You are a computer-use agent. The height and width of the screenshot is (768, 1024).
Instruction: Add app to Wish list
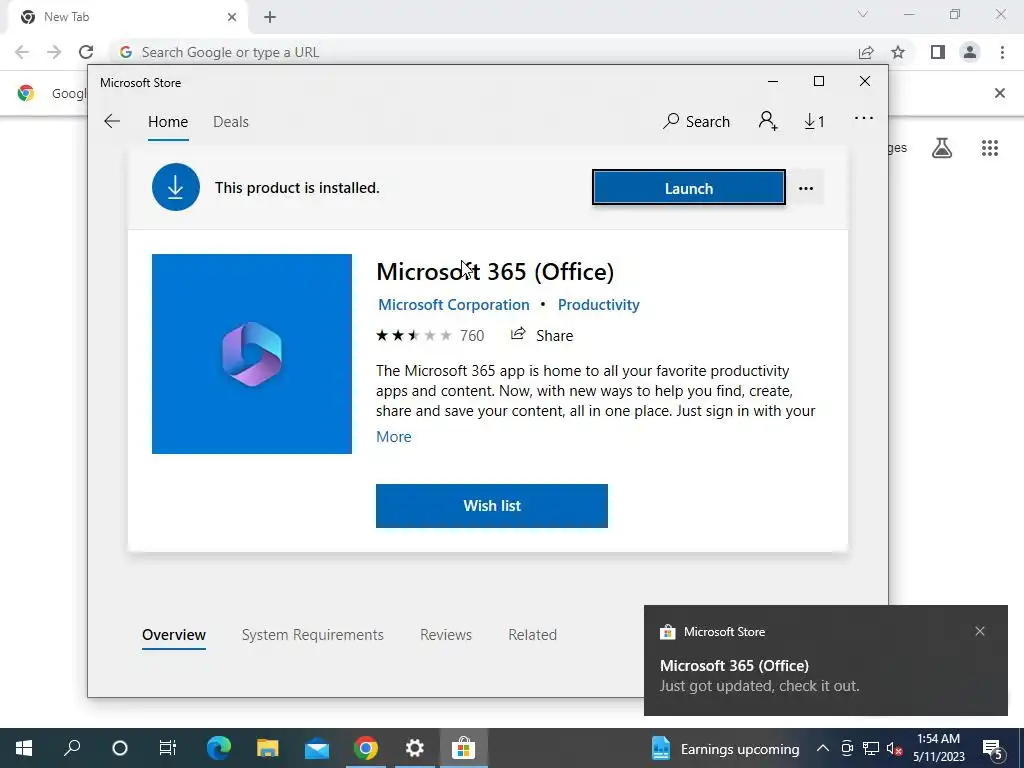pos(492,505)
